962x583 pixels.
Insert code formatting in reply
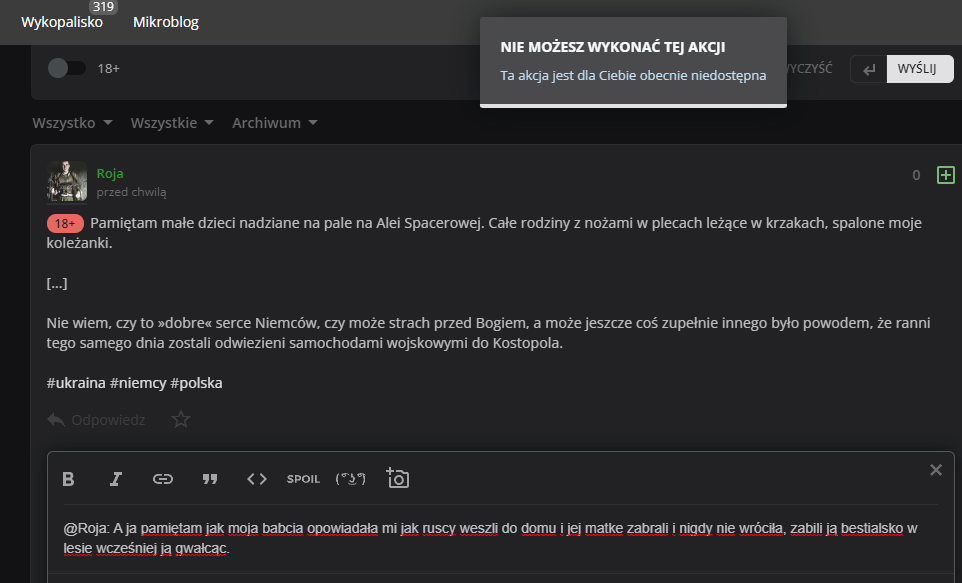pos(256,479)
